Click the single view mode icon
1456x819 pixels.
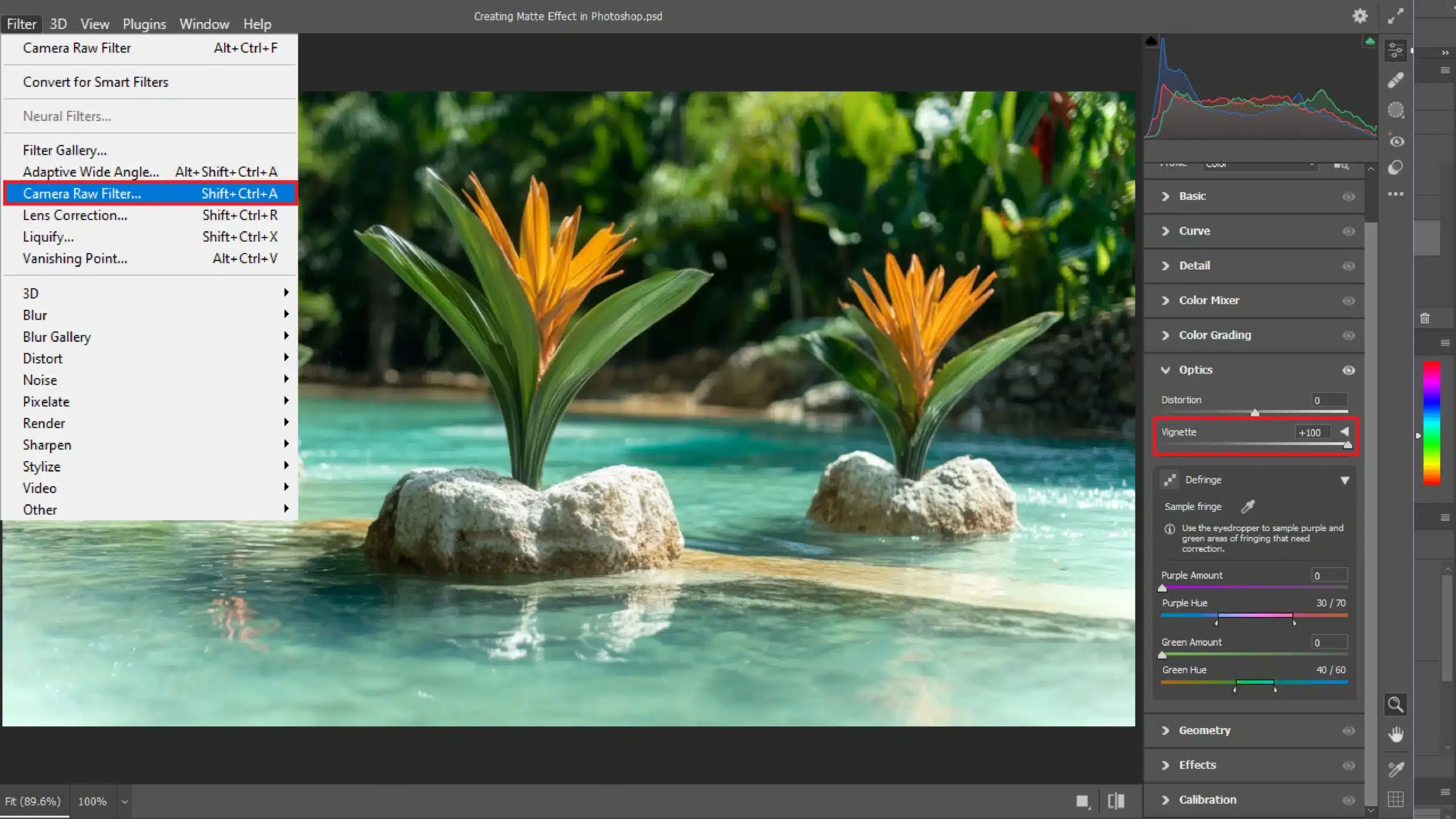[1083, 801]
